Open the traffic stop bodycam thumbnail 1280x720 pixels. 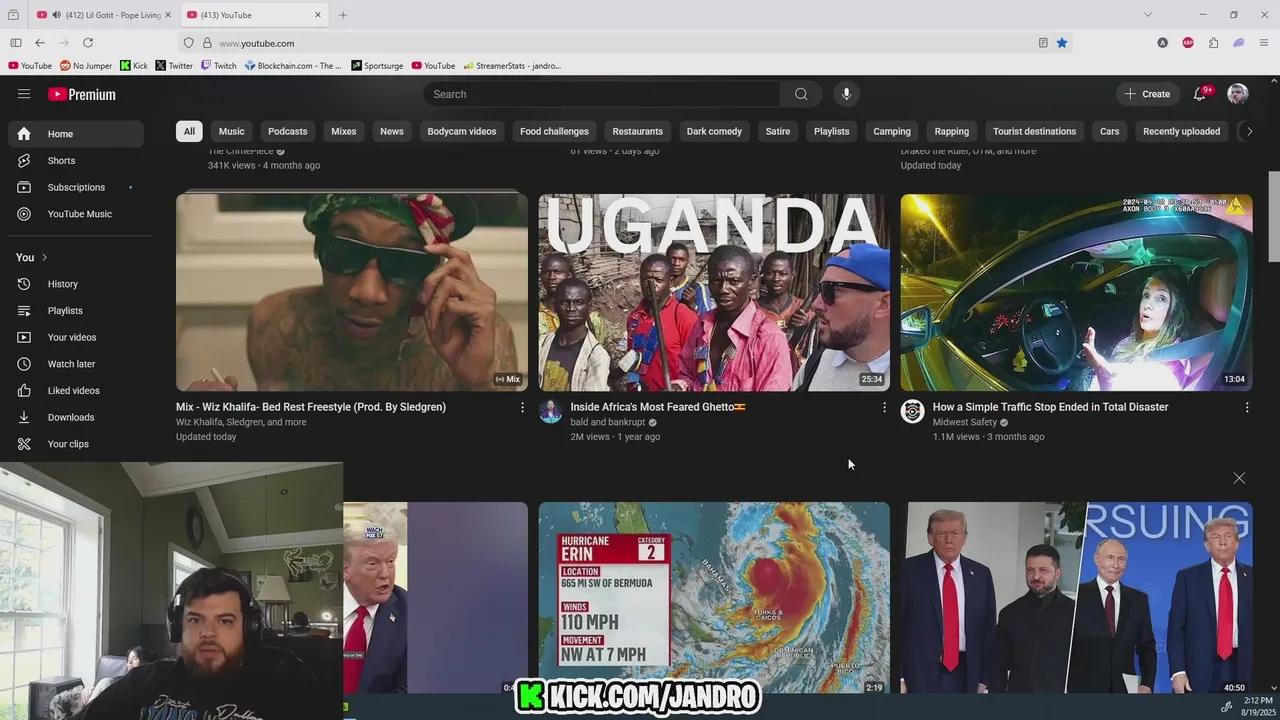pos(1076,292)
